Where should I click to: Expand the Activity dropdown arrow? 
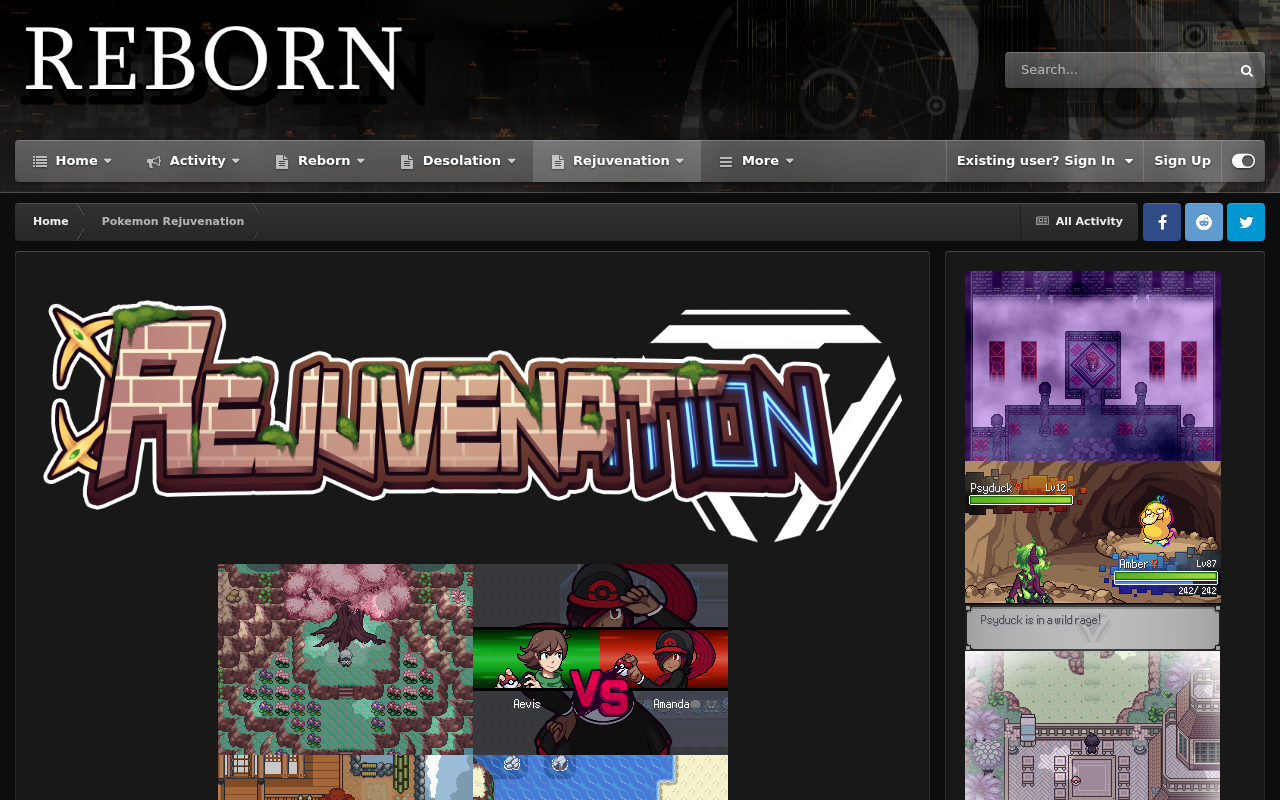235,161
